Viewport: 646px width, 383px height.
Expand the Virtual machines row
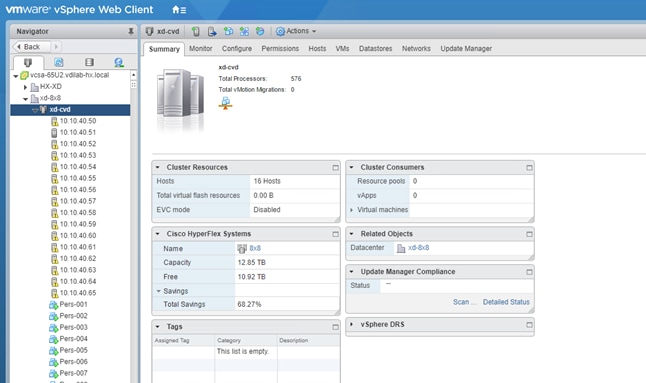pyautogui.click(x=351, y=210)
